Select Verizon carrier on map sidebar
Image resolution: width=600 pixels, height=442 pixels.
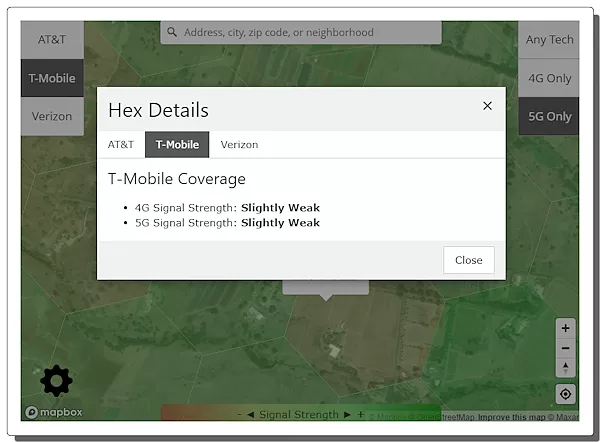tap(52, 116)
